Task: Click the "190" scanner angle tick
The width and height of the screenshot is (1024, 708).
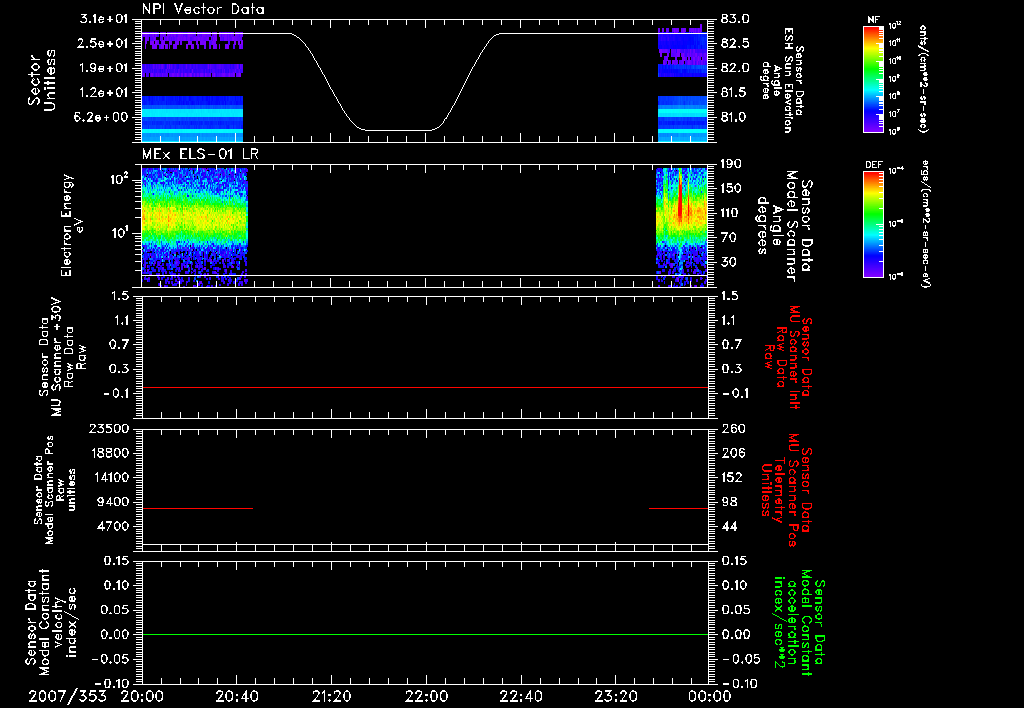Action: coord(732,163)
